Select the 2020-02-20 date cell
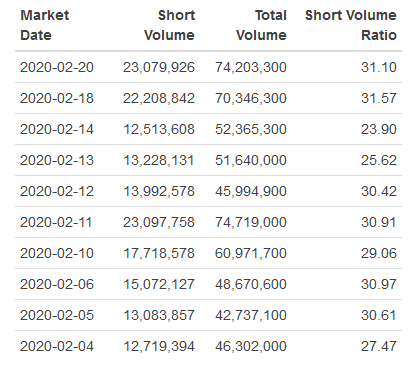Viewport: 416px width, 381px height. pyautogui.click(x=57, y=67)
